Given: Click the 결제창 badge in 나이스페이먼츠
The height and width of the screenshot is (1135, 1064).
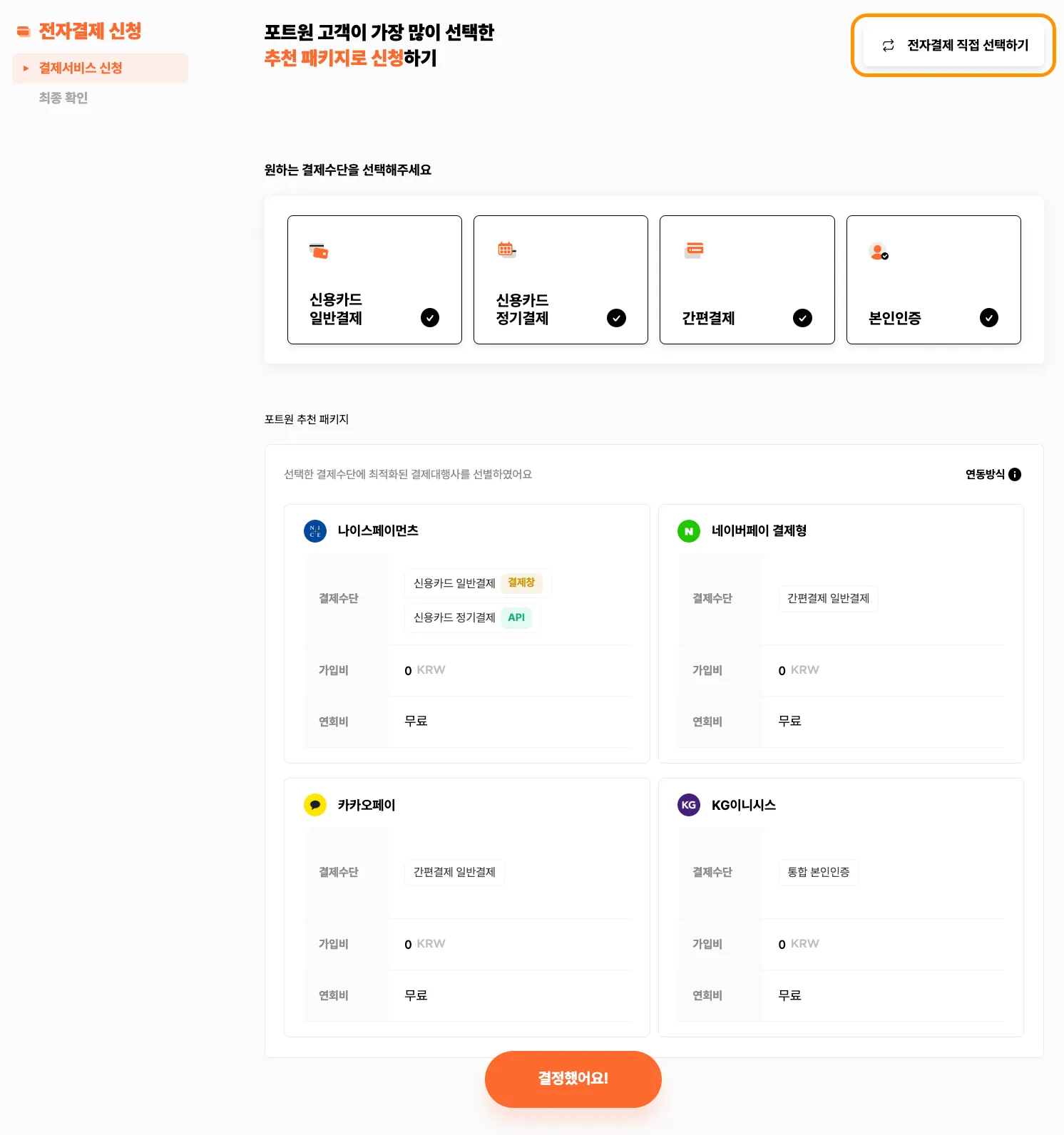Looking at the screenshot, I should (x=521, y=583).
